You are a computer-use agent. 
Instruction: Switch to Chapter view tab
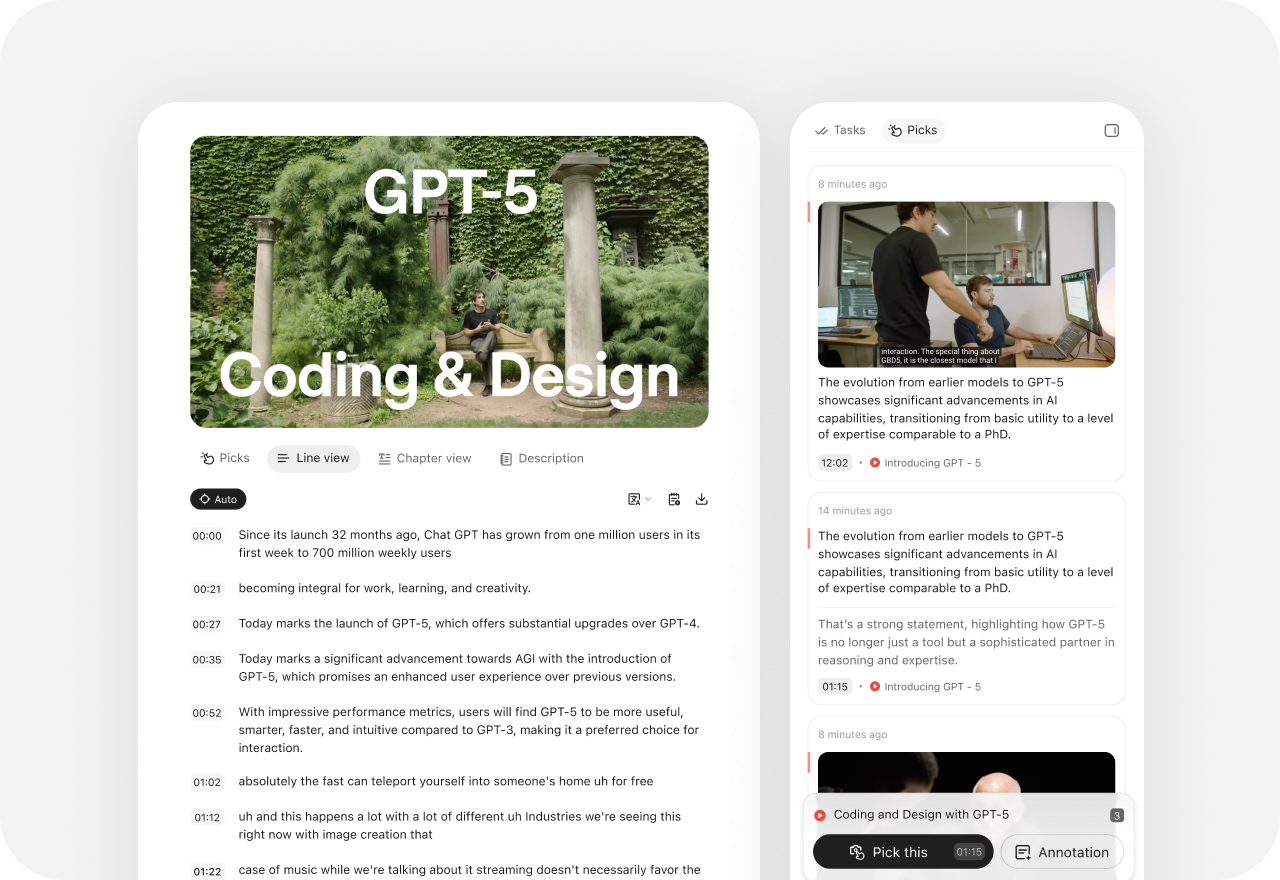click(x=425, y=458)
